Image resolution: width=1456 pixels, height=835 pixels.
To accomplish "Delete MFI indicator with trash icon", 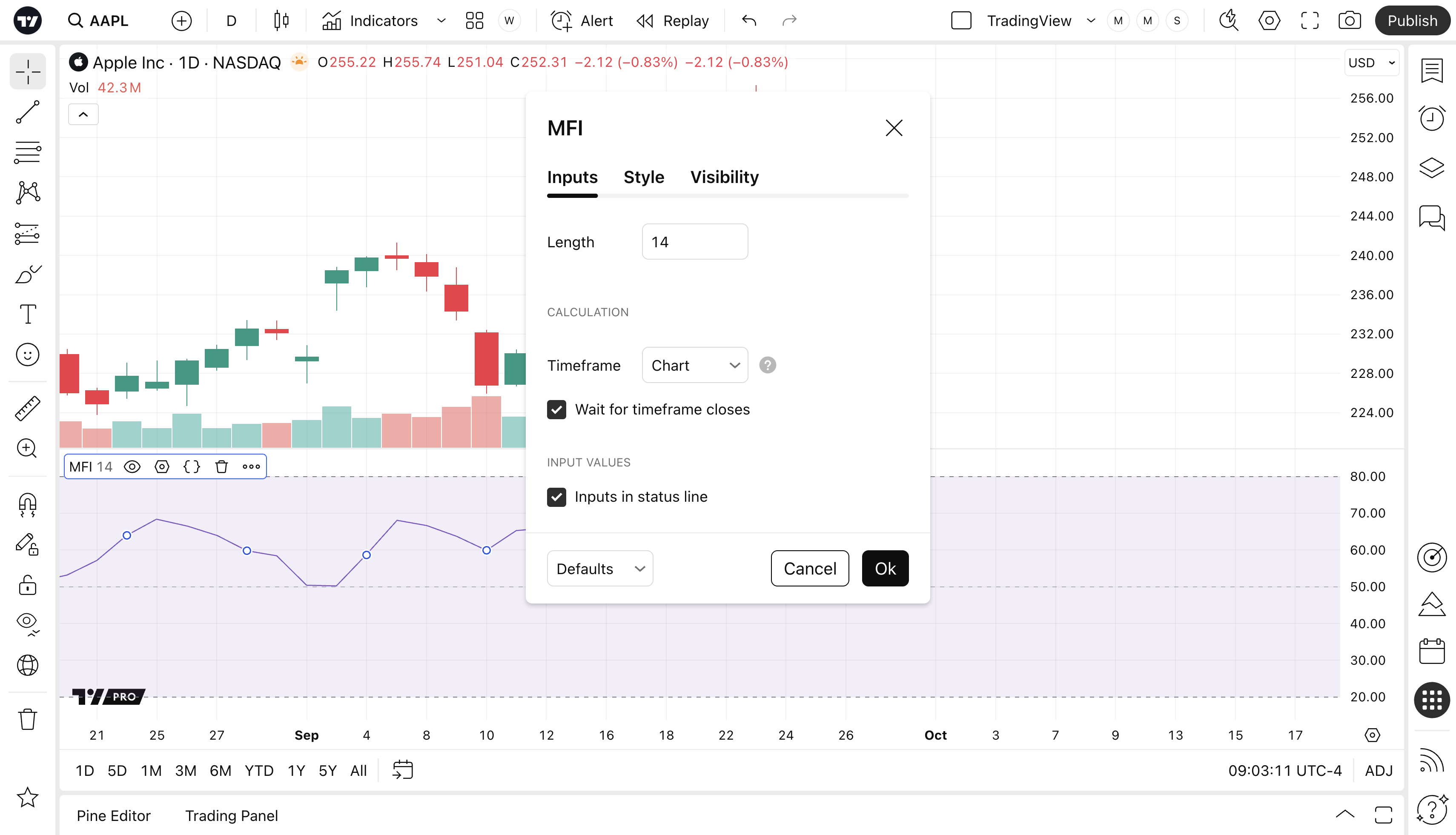I will pos(221,467).
